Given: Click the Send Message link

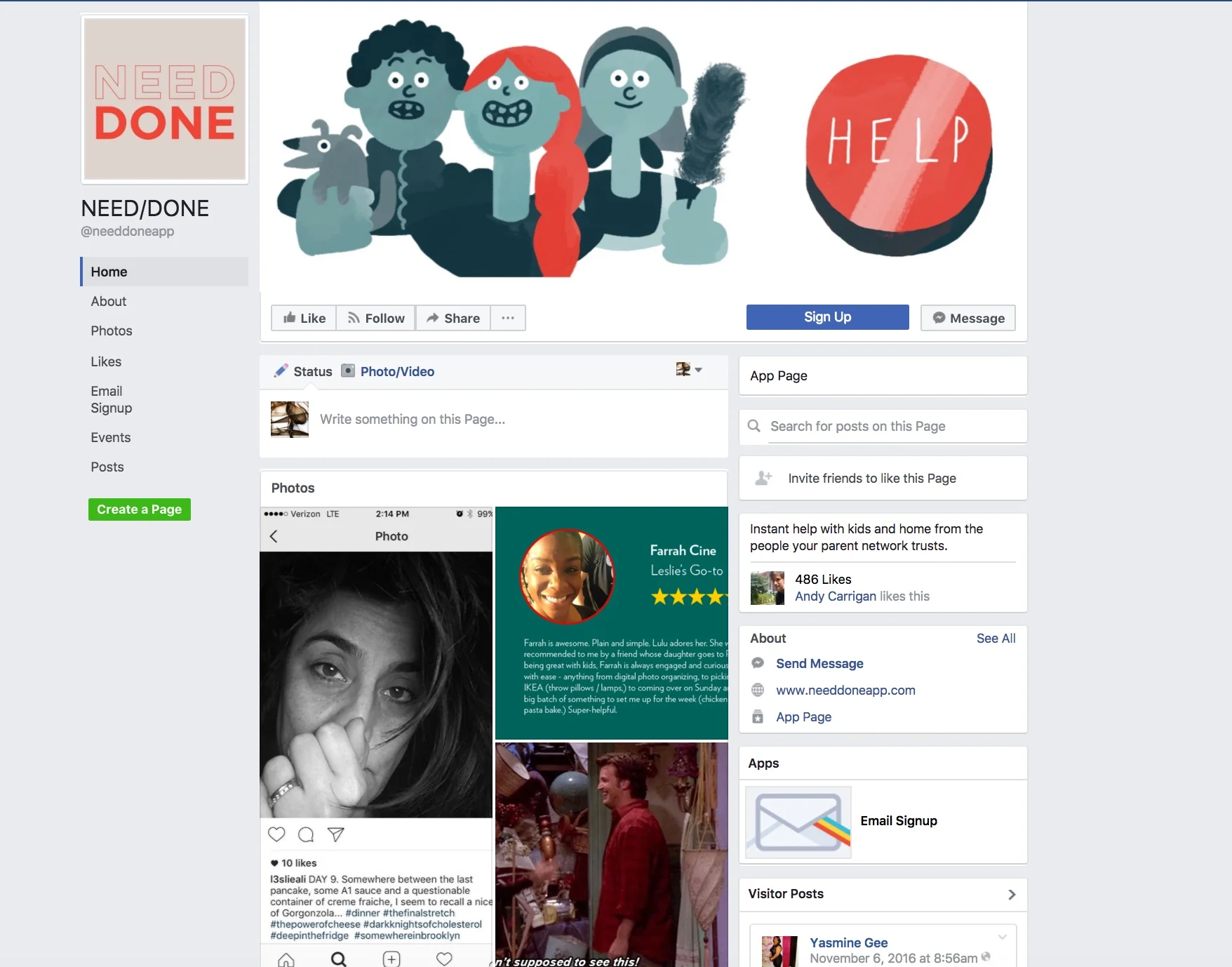Looking at the screenshot, I should click(x=819, y=663).
